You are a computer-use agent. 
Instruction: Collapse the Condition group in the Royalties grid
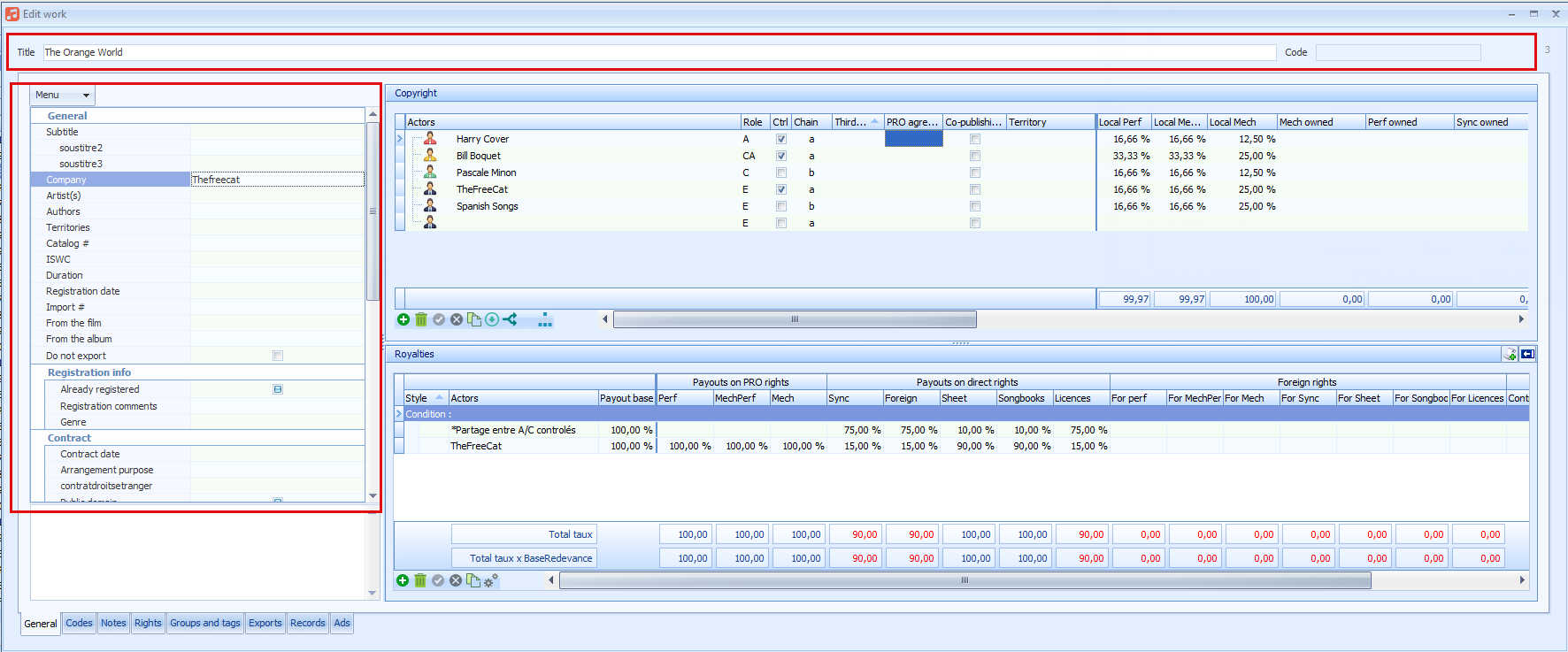click(x=399, y=413)
